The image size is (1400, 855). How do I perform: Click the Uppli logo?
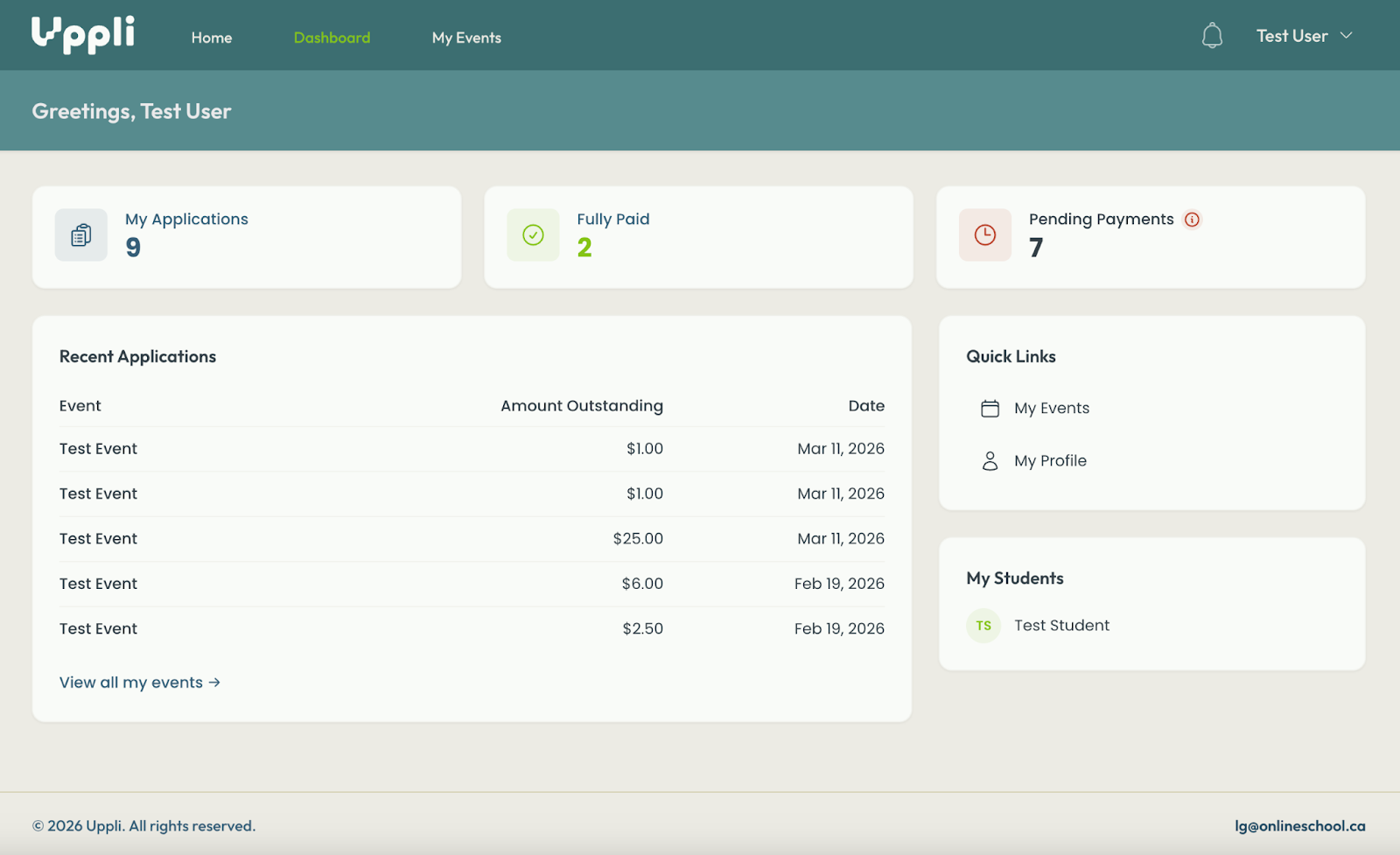coord(83,35)
